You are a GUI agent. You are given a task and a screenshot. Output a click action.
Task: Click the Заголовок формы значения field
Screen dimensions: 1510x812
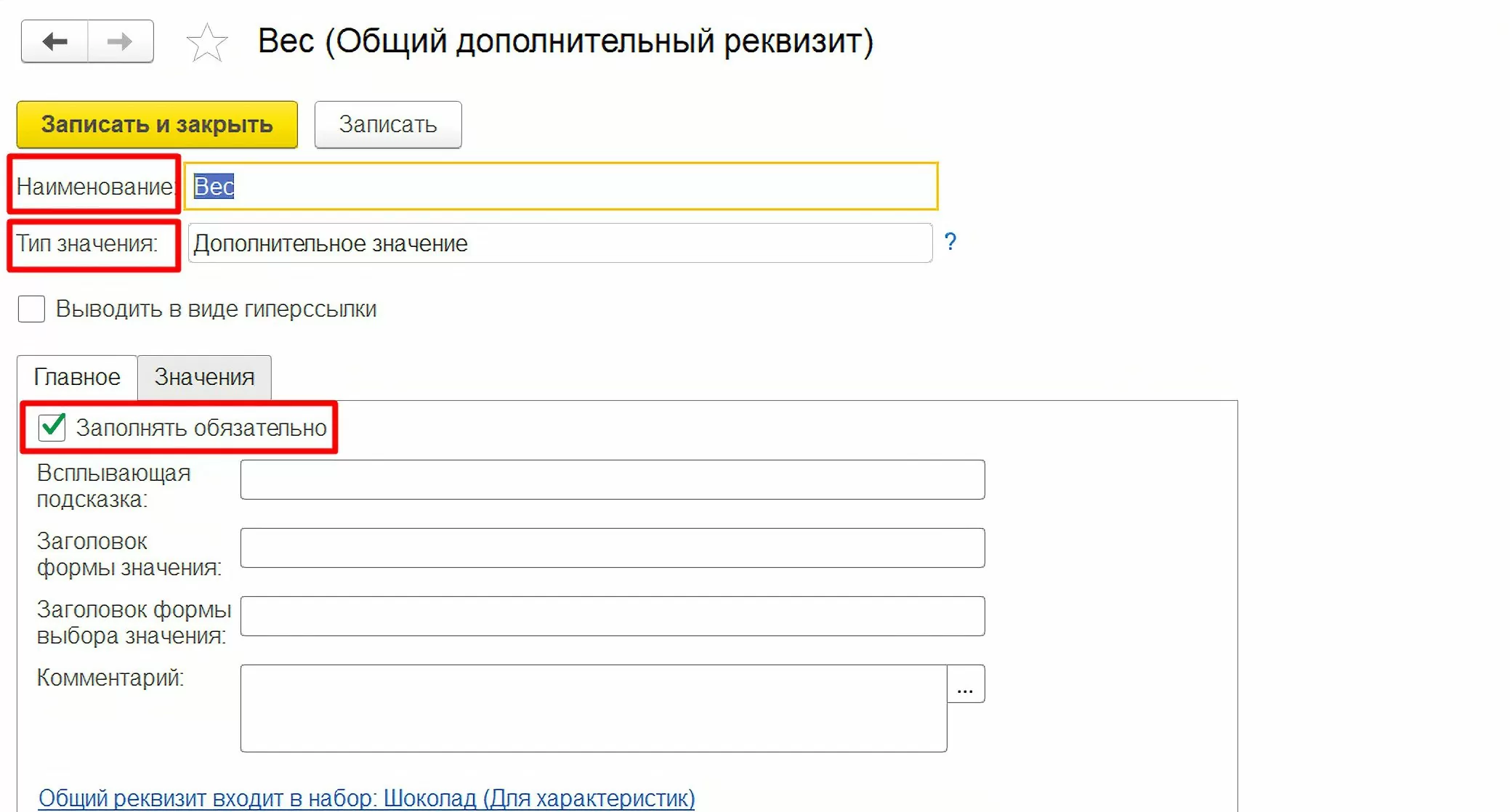pyautogui.click(x=613, y=548)
